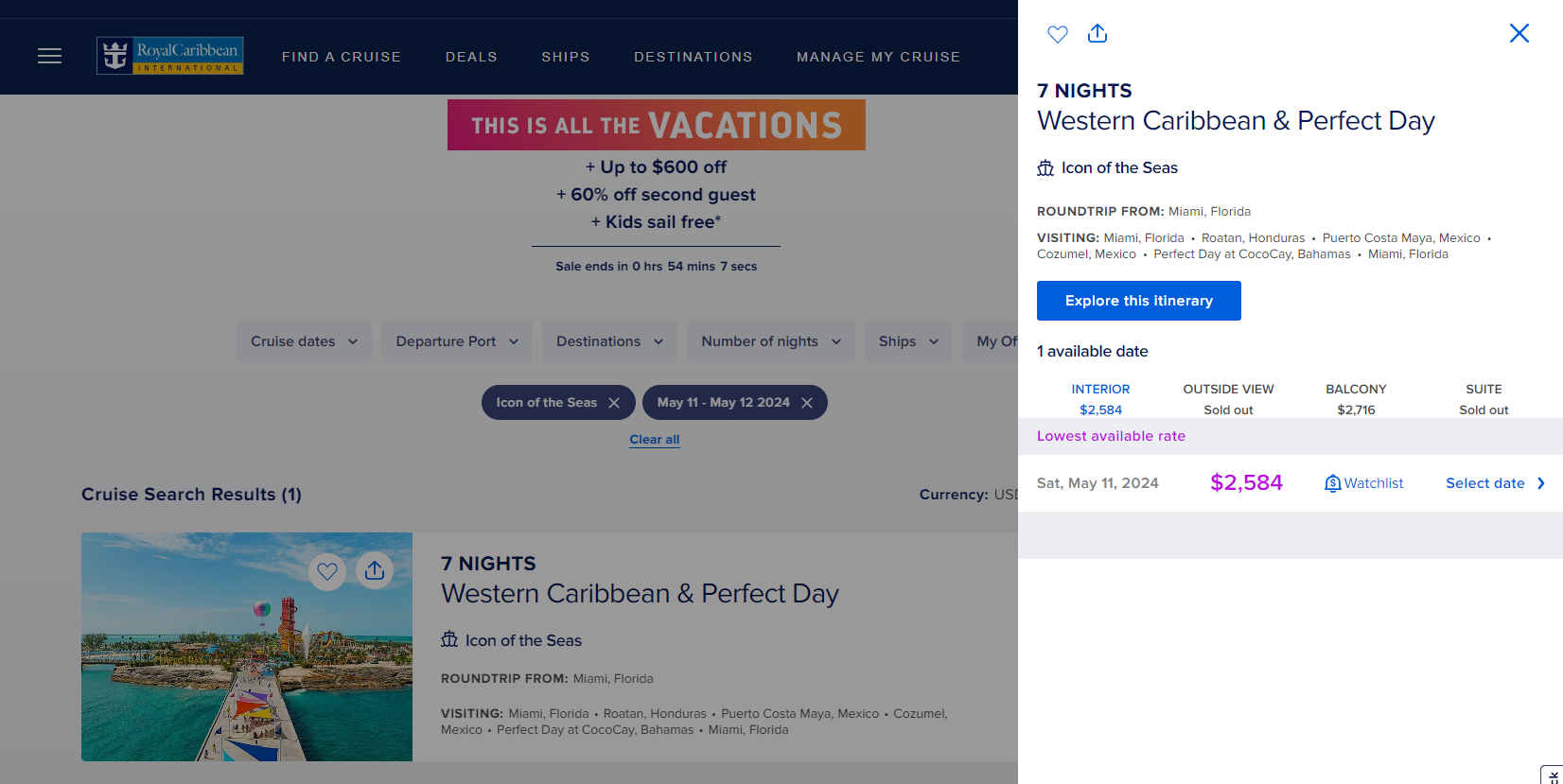1563x784 pixels.
Task: Click the ship icon beside Icon of the Seas
Action: [x=1045, y=167]
